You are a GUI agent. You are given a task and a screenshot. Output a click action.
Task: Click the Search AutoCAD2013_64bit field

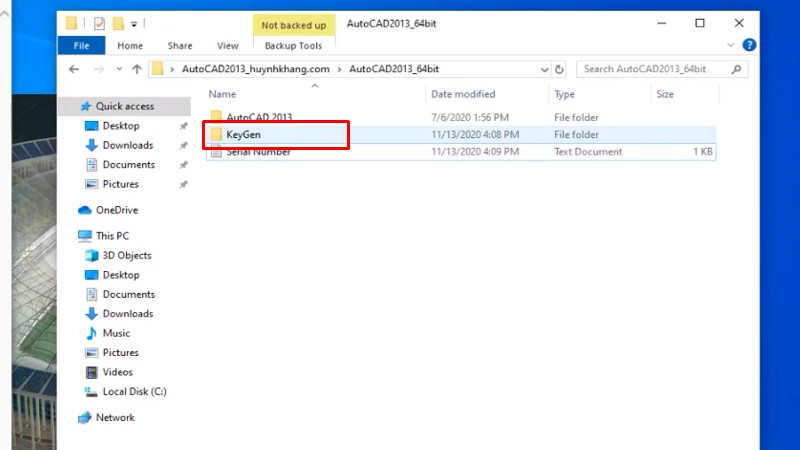pyautogui.click(x=653, y=69)
